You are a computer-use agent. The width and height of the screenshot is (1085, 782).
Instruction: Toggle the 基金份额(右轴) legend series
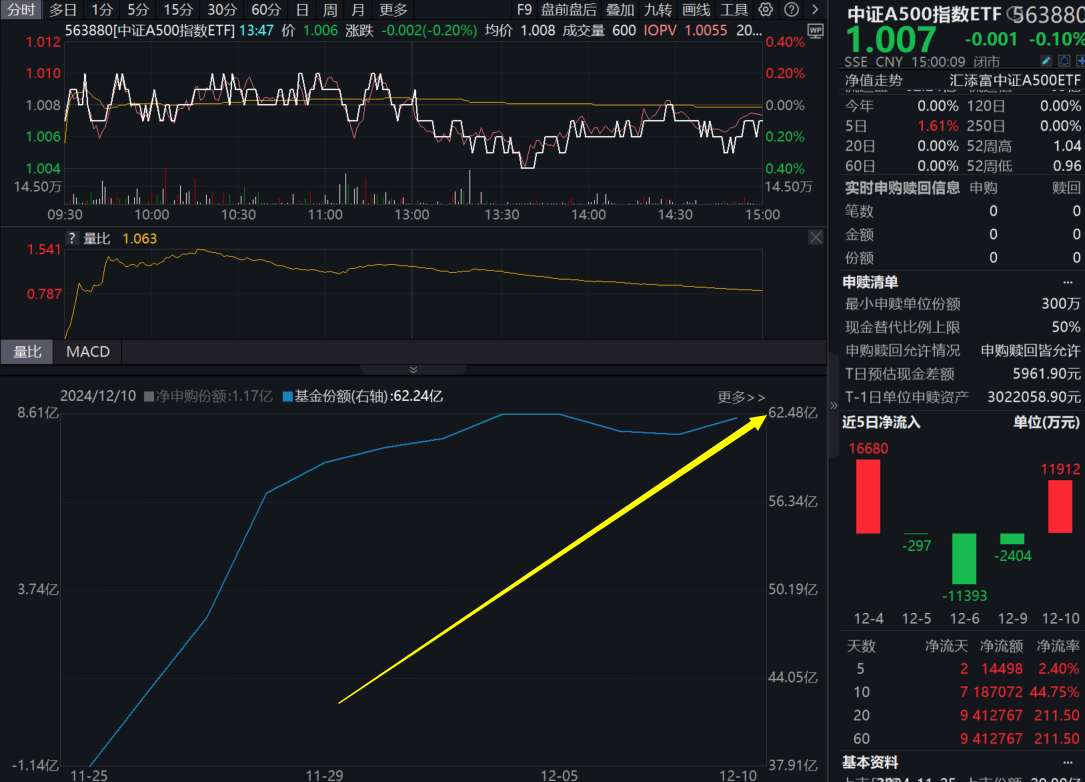(x=363, y=396)
